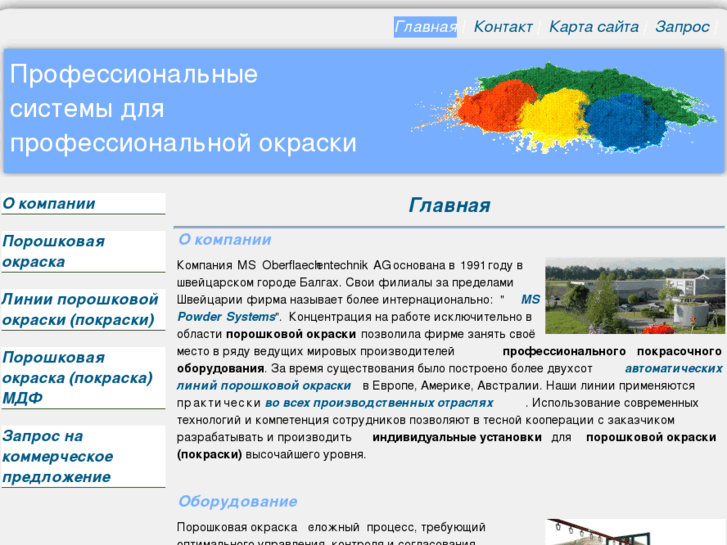Open Порошковая окраска sidebar item

(x=83, y=251)
